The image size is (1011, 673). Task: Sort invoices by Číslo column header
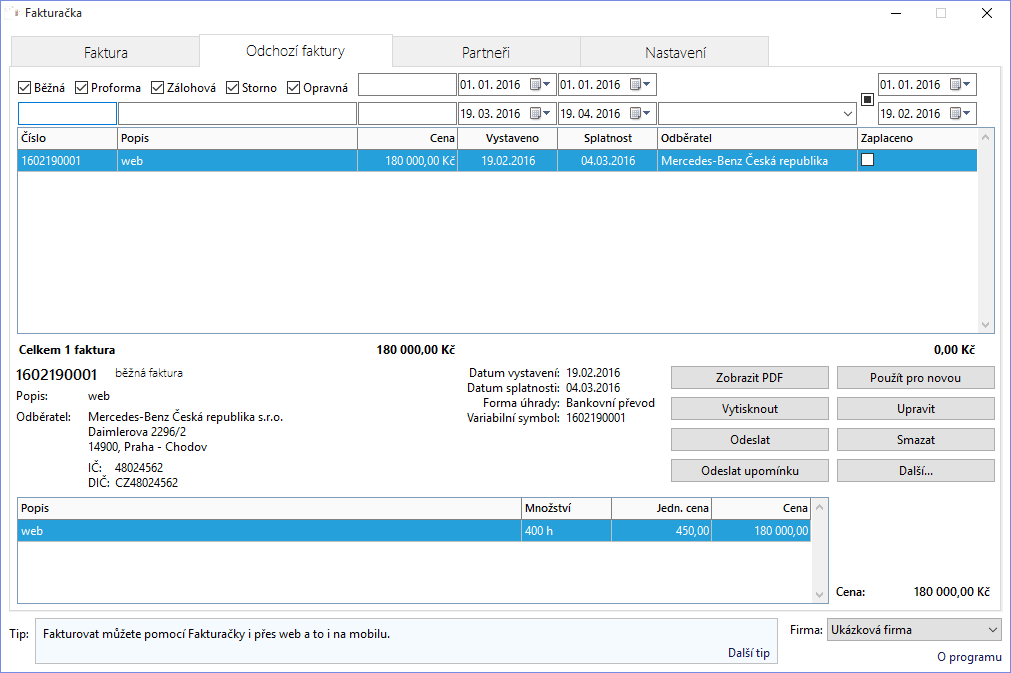(x=67, y=138)
